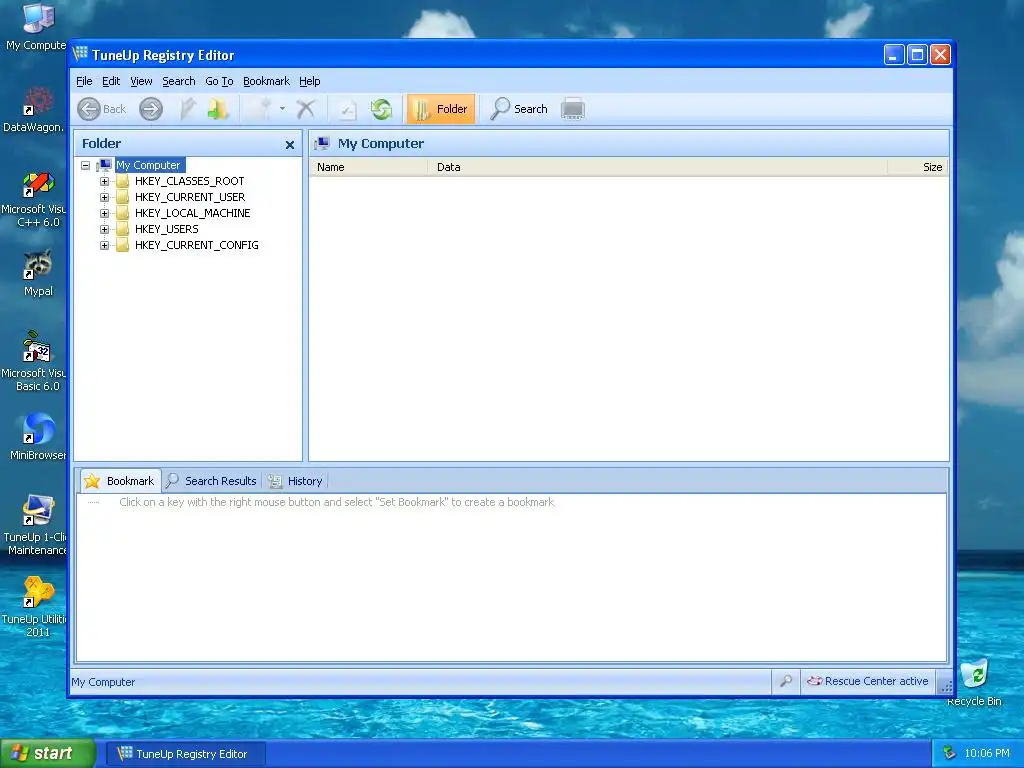
Task: Collapse the My Computer tree node
Action: (86, 165)
